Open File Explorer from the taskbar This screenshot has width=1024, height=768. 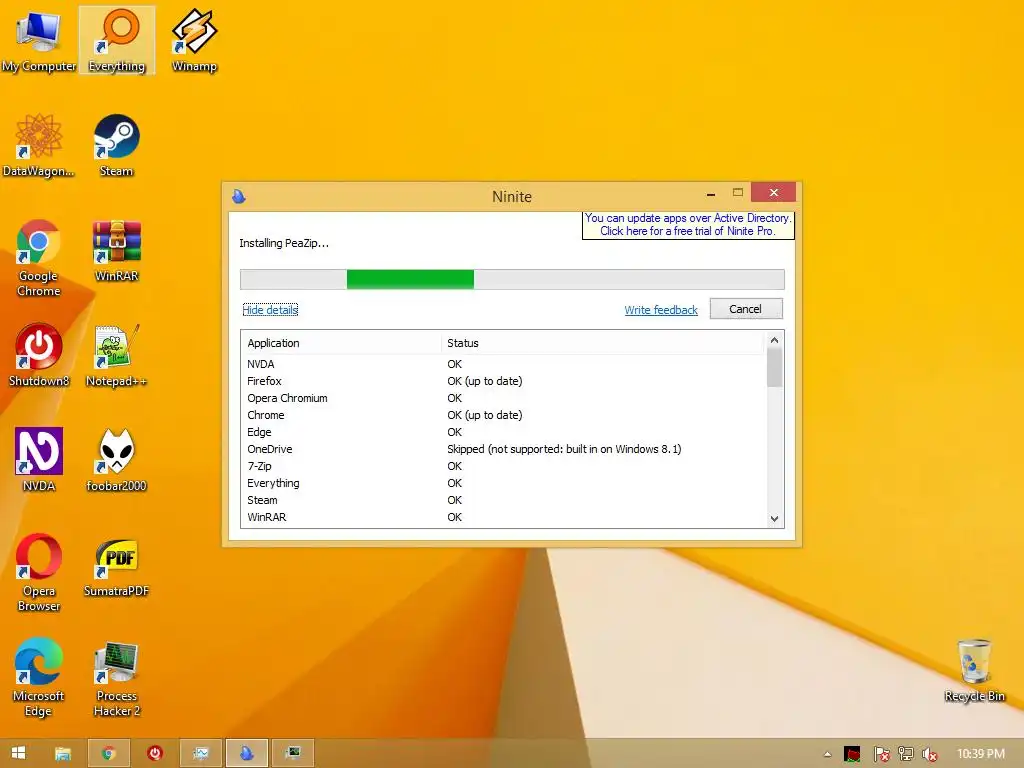point(63,753)
